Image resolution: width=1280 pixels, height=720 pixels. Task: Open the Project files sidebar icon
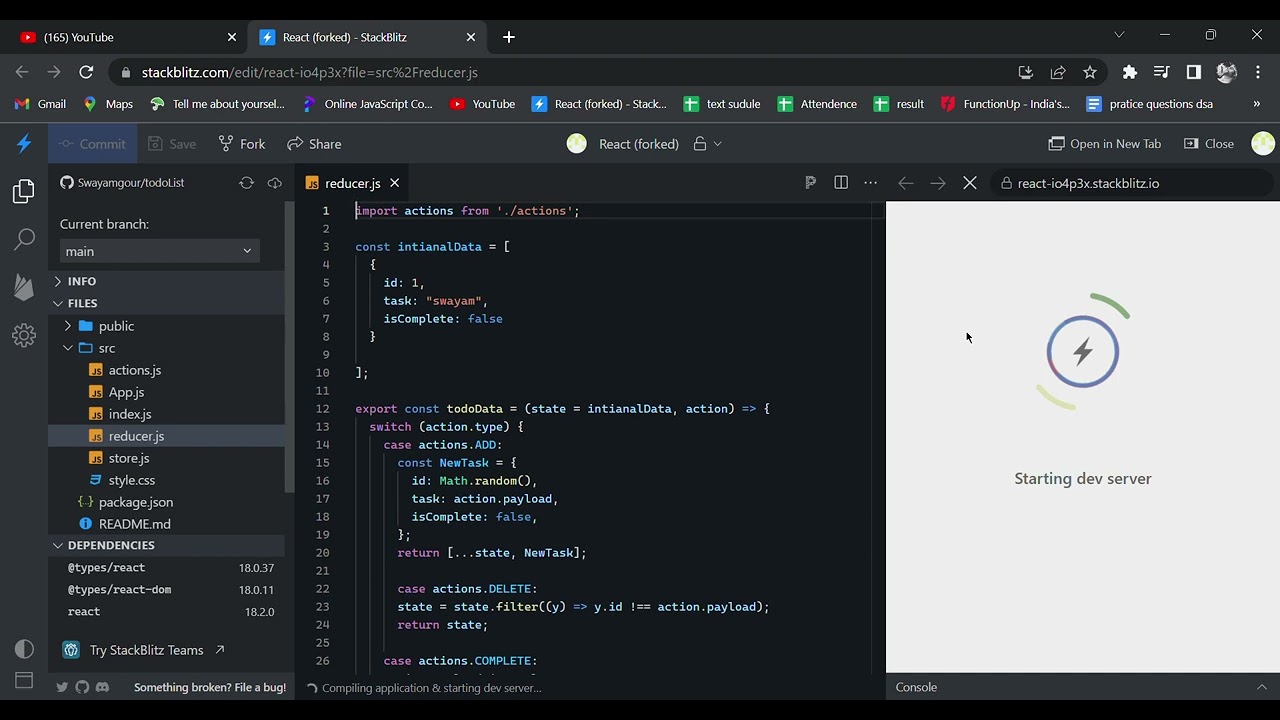tap(24, 191)
